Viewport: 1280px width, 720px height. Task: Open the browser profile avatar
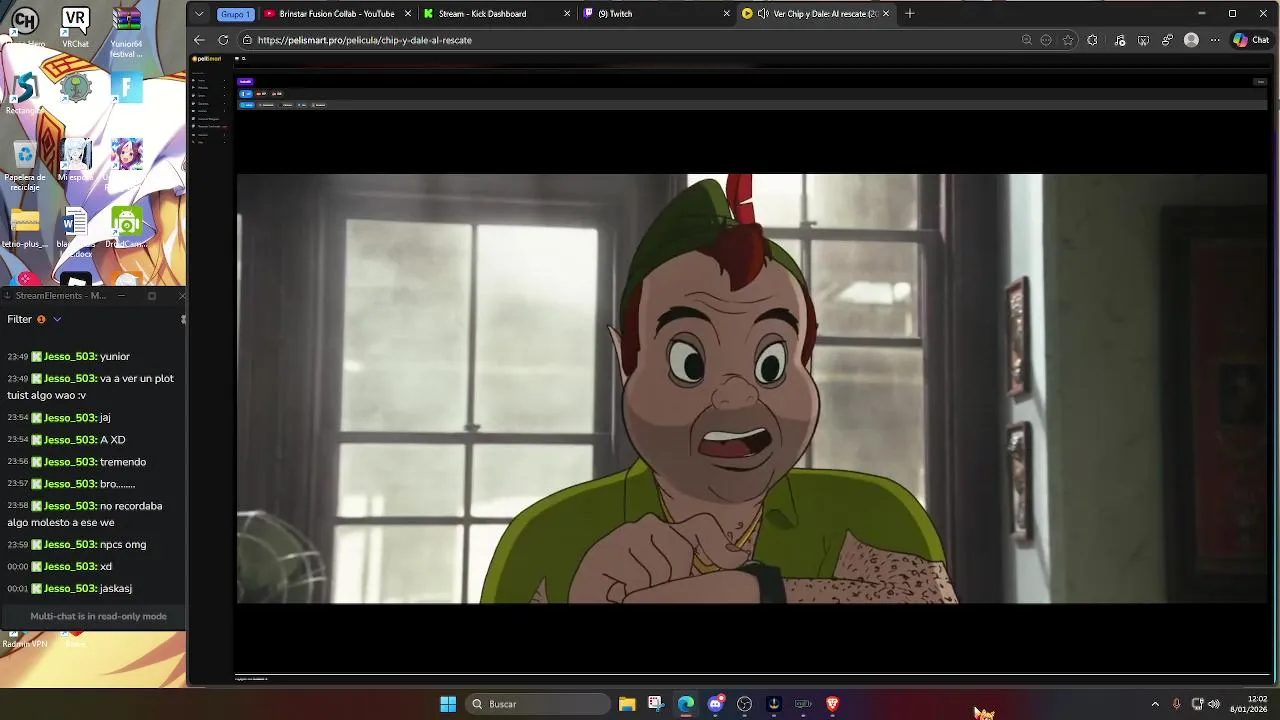[1191, 40]
